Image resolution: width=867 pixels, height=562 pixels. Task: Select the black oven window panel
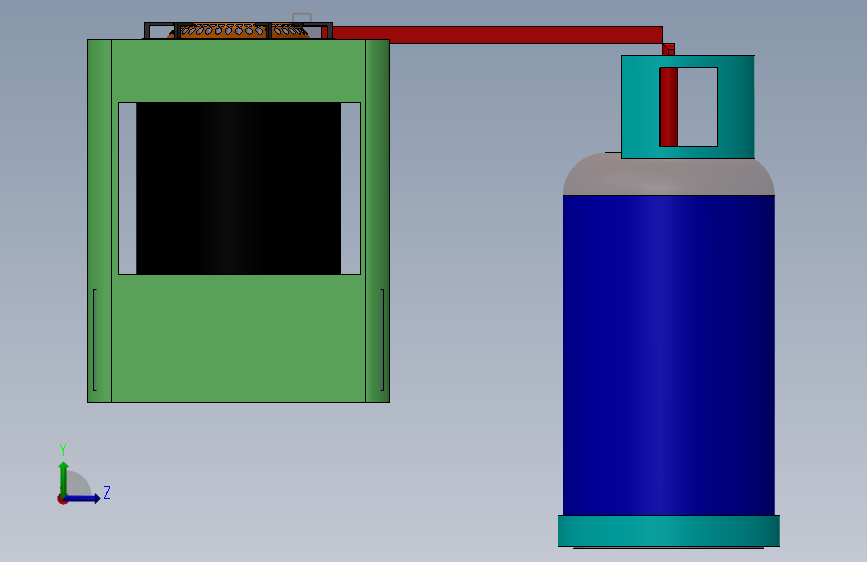click(x=238, y=188)
